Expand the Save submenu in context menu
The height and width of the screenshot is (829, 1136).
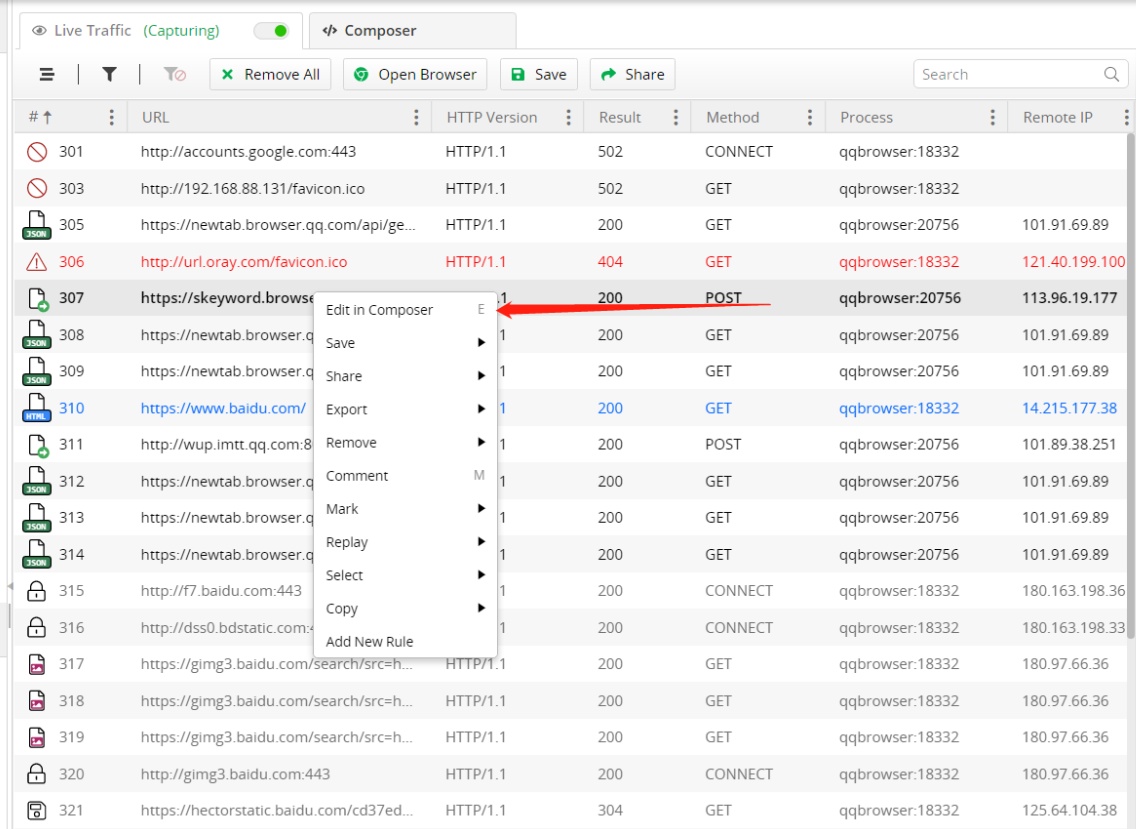tap(406, 343)
